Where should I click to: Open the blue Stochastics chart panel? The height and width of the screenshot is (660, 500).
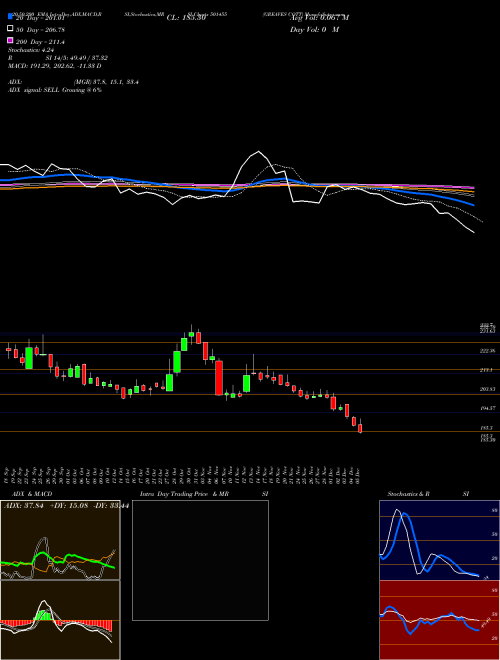point(439,540)
